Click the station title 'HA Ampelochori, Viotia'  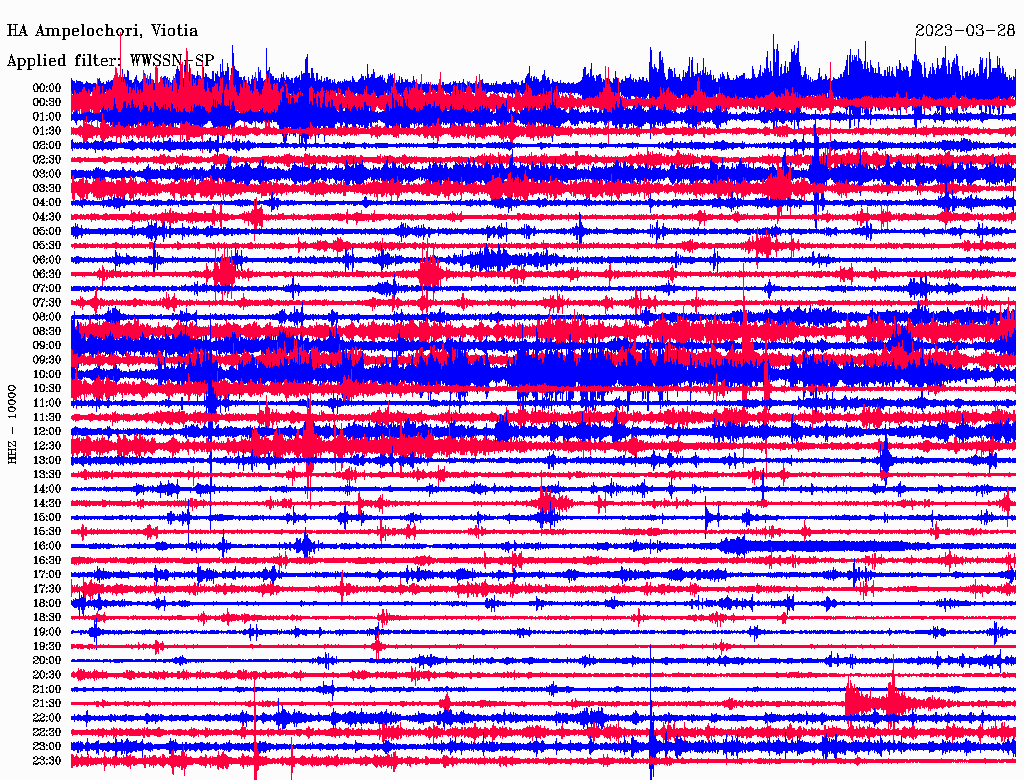pos(103,31)
